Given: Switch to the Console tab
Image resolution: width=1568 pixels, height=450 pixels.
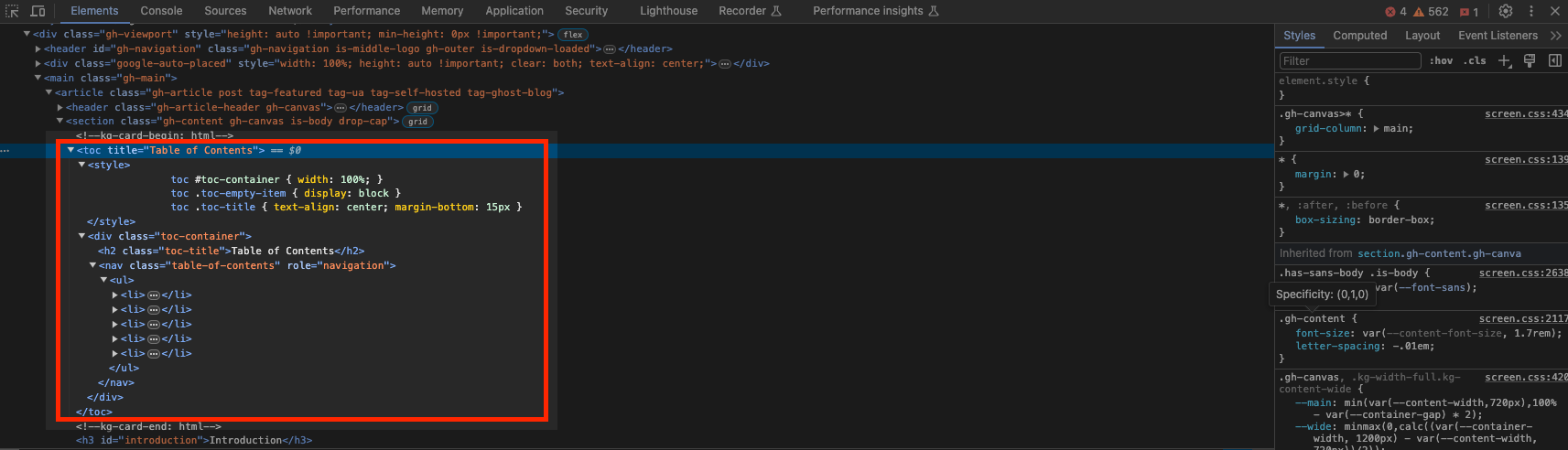Looking at the screenshot, I should coord(161,11).
